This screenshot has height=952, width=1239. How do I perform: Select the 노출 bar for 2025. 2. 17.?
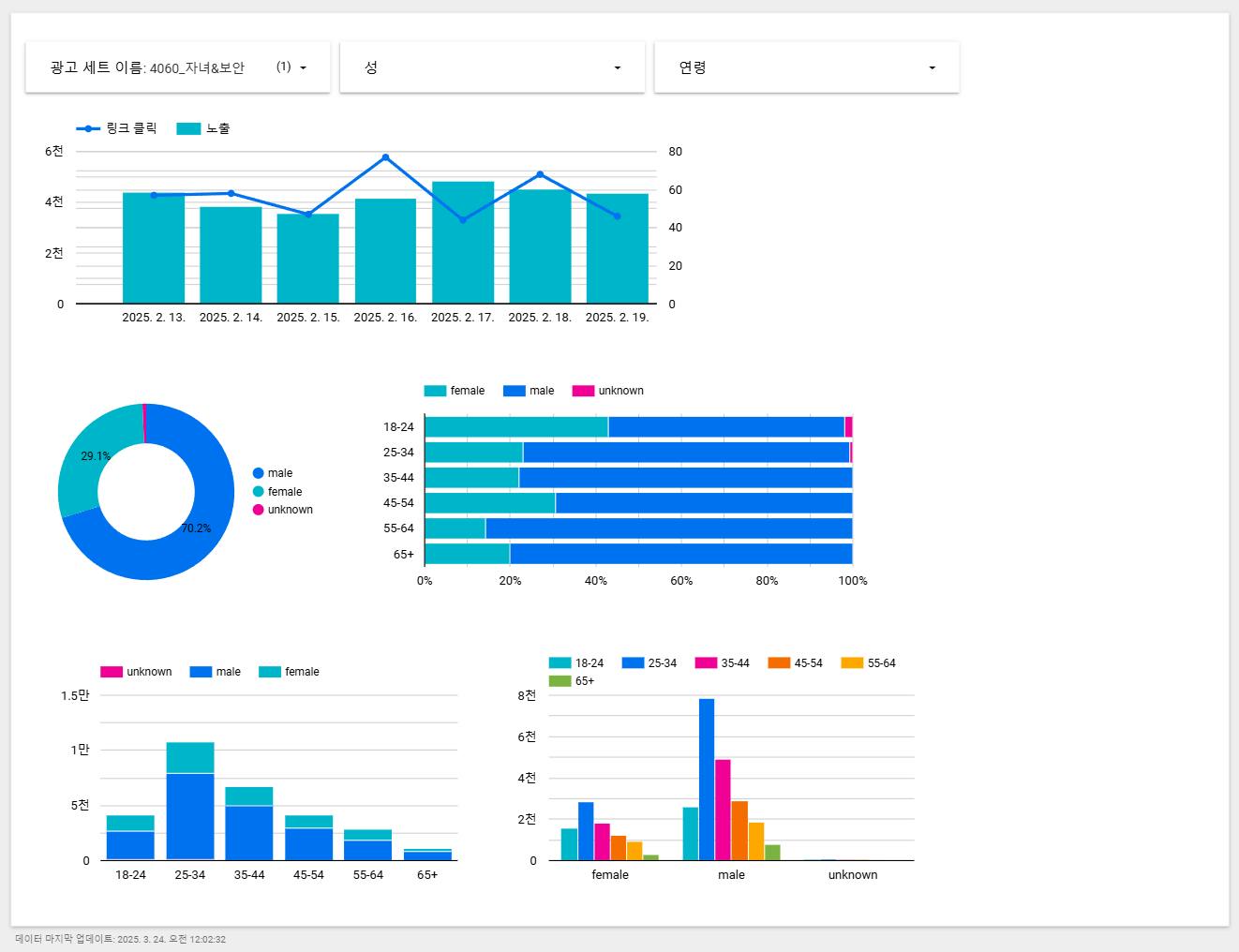[x=463, y=243]
